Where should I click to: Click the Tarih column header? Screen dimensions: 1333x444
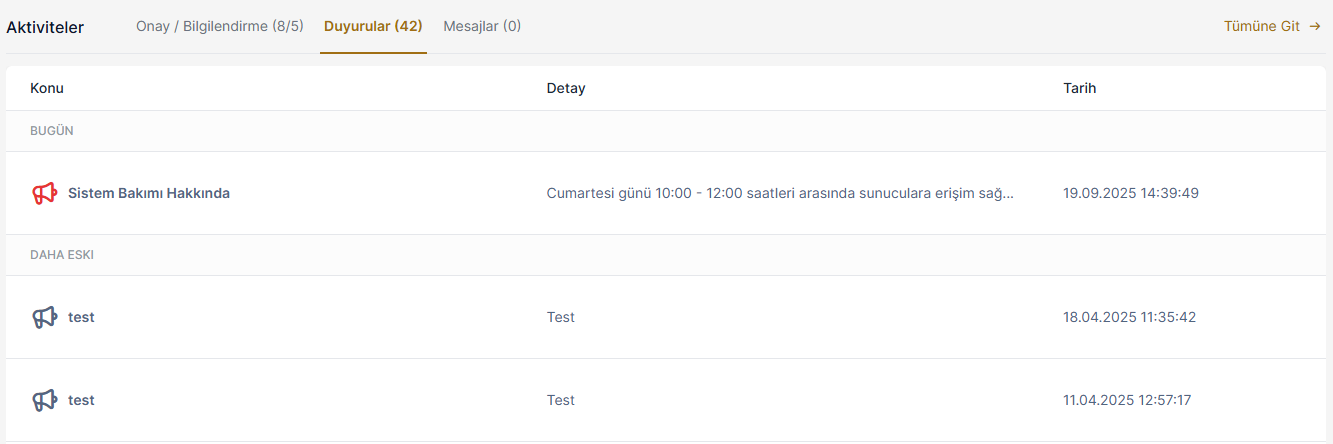click(1080, 88)
